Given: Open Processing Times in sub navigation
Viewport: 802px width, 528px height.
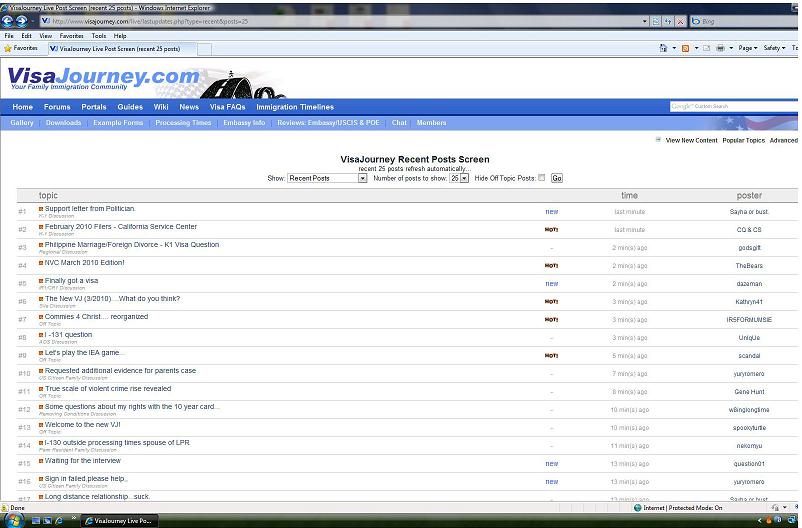Looking at the screenshot, I should click(x=183, y=123).
